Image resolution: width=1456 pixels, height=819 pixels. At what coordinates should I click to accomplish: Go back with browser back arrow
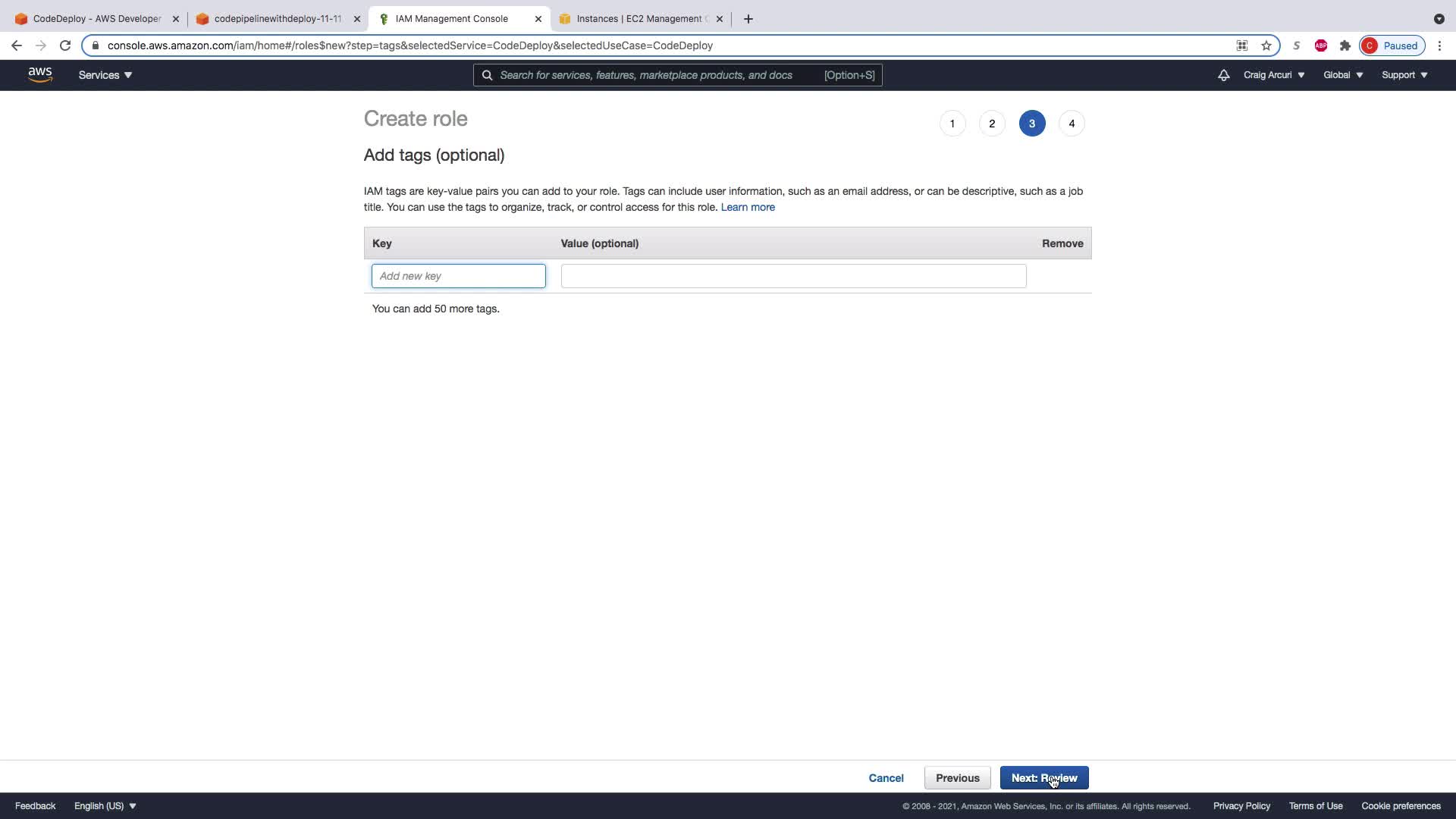point(17,45)
